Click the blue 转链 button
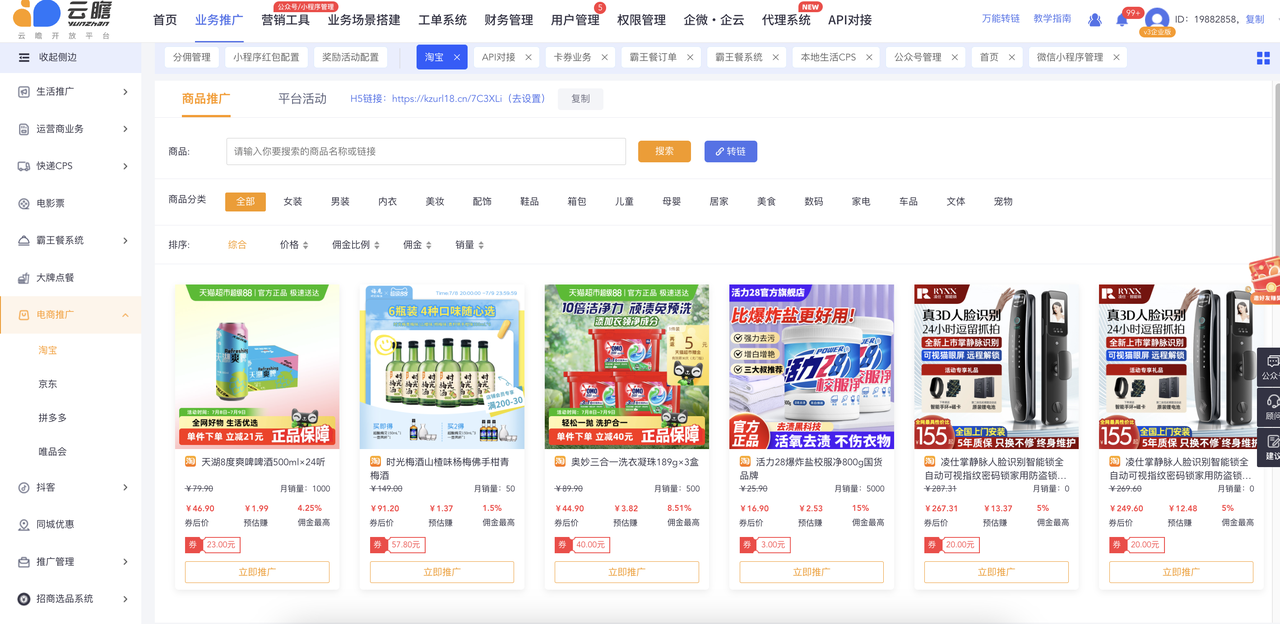Viewport: 1280px width, 624px height. click(x=731, y=151)
